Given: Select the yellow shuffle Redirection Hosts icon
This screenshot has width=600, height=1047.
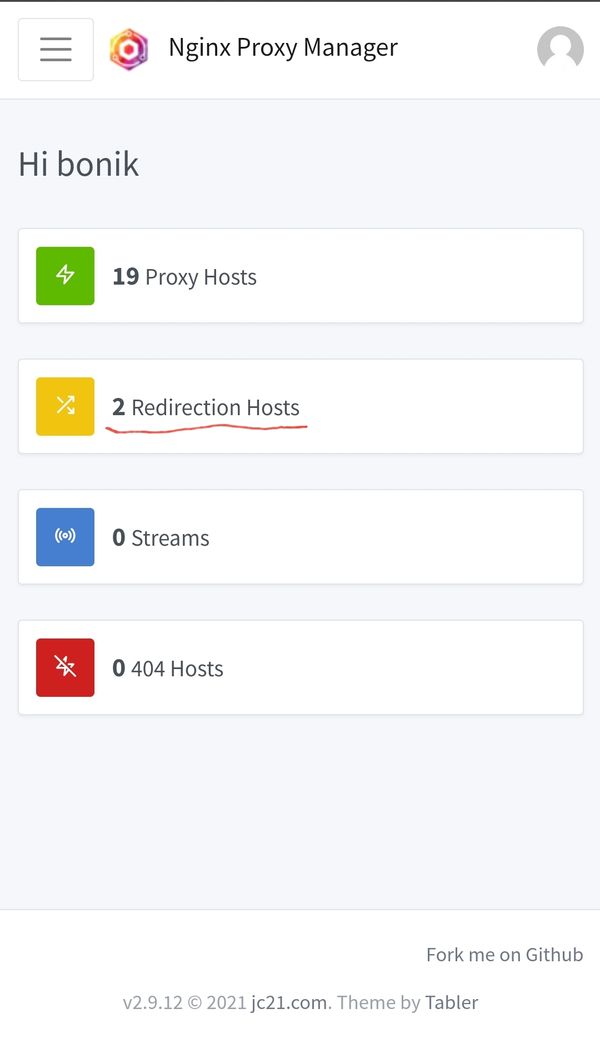Looking at the screenshot, I should (x=64, y=406).
